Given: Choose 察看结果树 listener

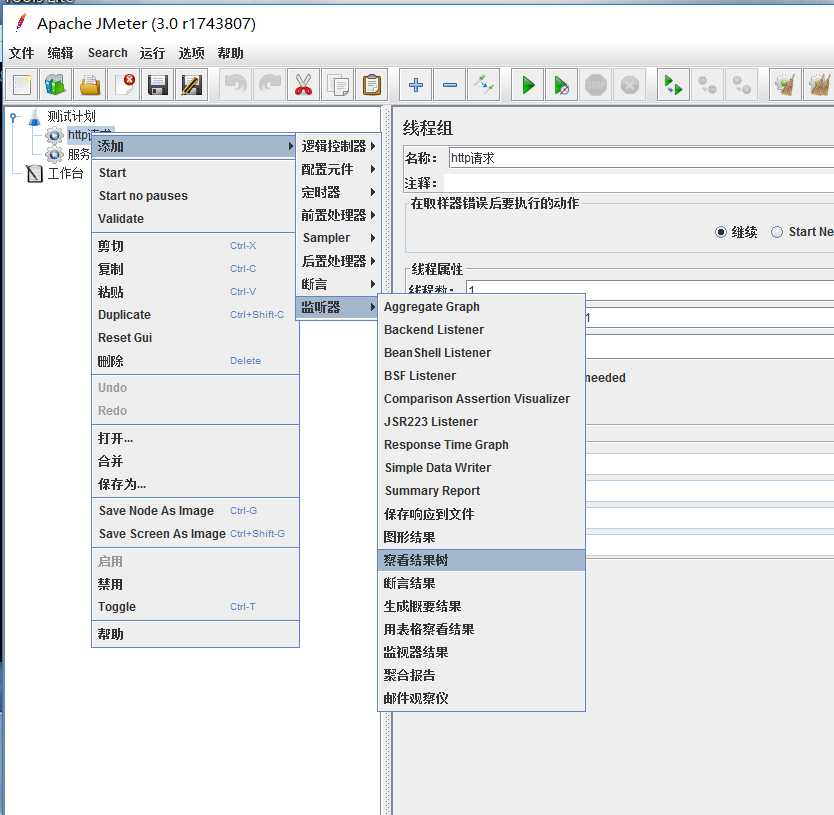Looking at the screenshot, I should tap(481, 560).
